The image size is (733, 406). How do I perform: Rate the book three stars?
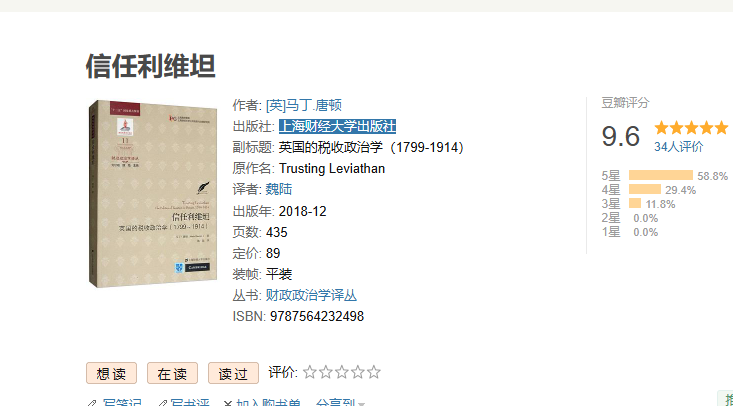point(342,372)
